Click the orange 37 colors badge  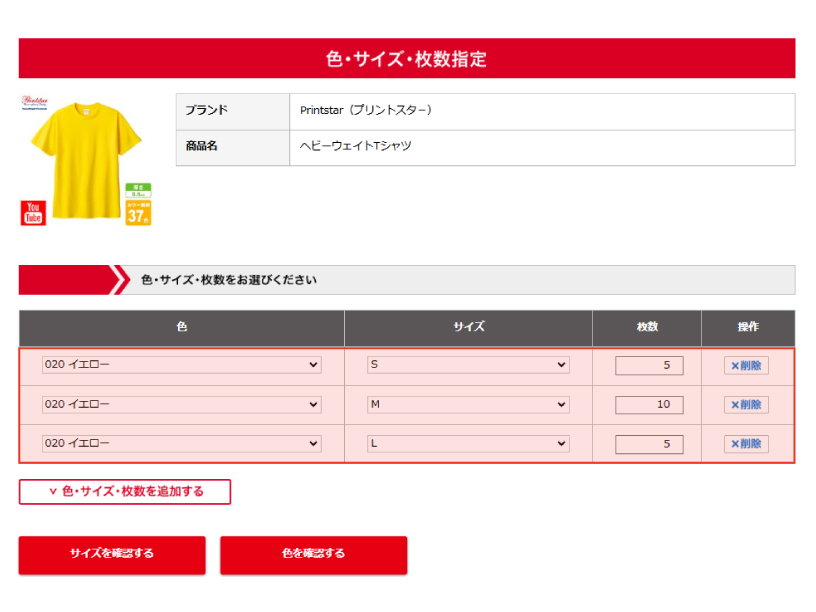pos(138,213)
